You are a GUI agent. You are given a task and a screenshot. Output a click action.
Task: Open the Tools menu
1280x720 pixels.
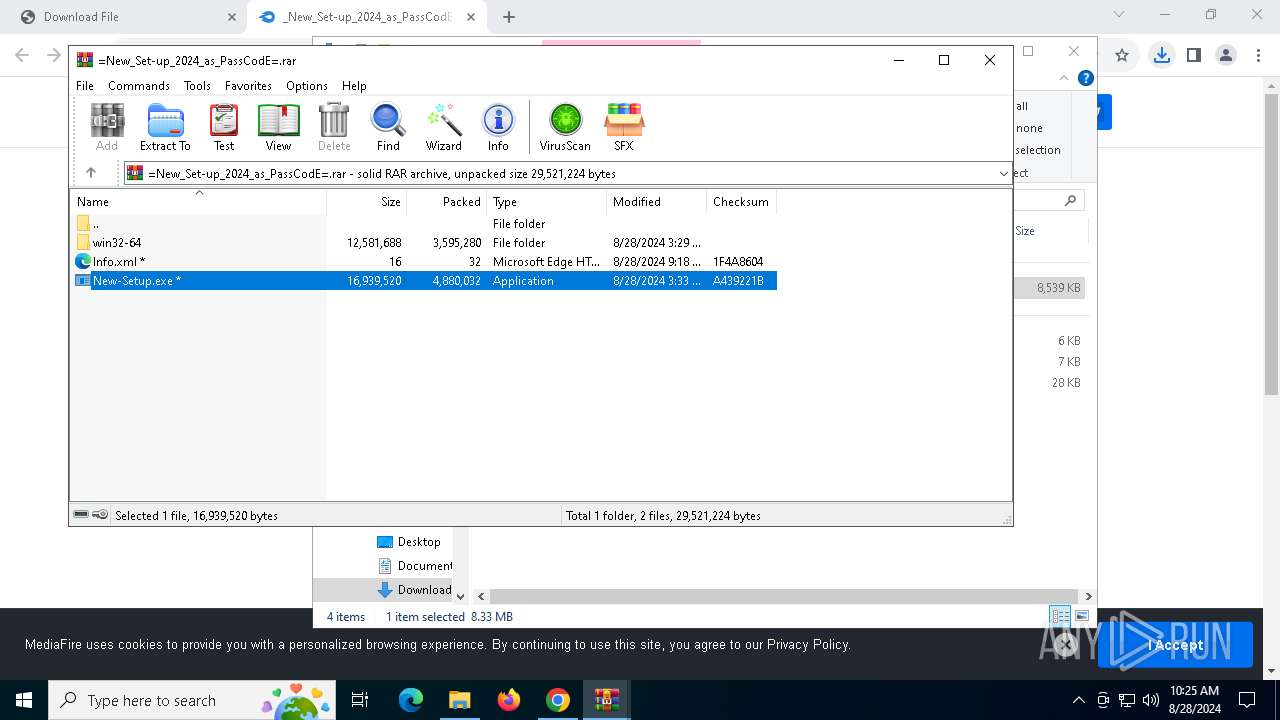tap(197, 86)
